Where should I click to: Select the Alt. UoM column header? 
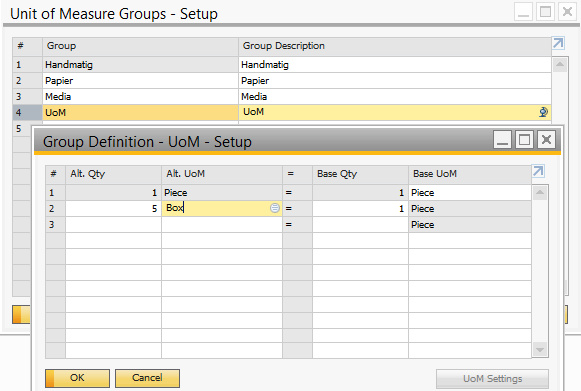pos(222,174)
